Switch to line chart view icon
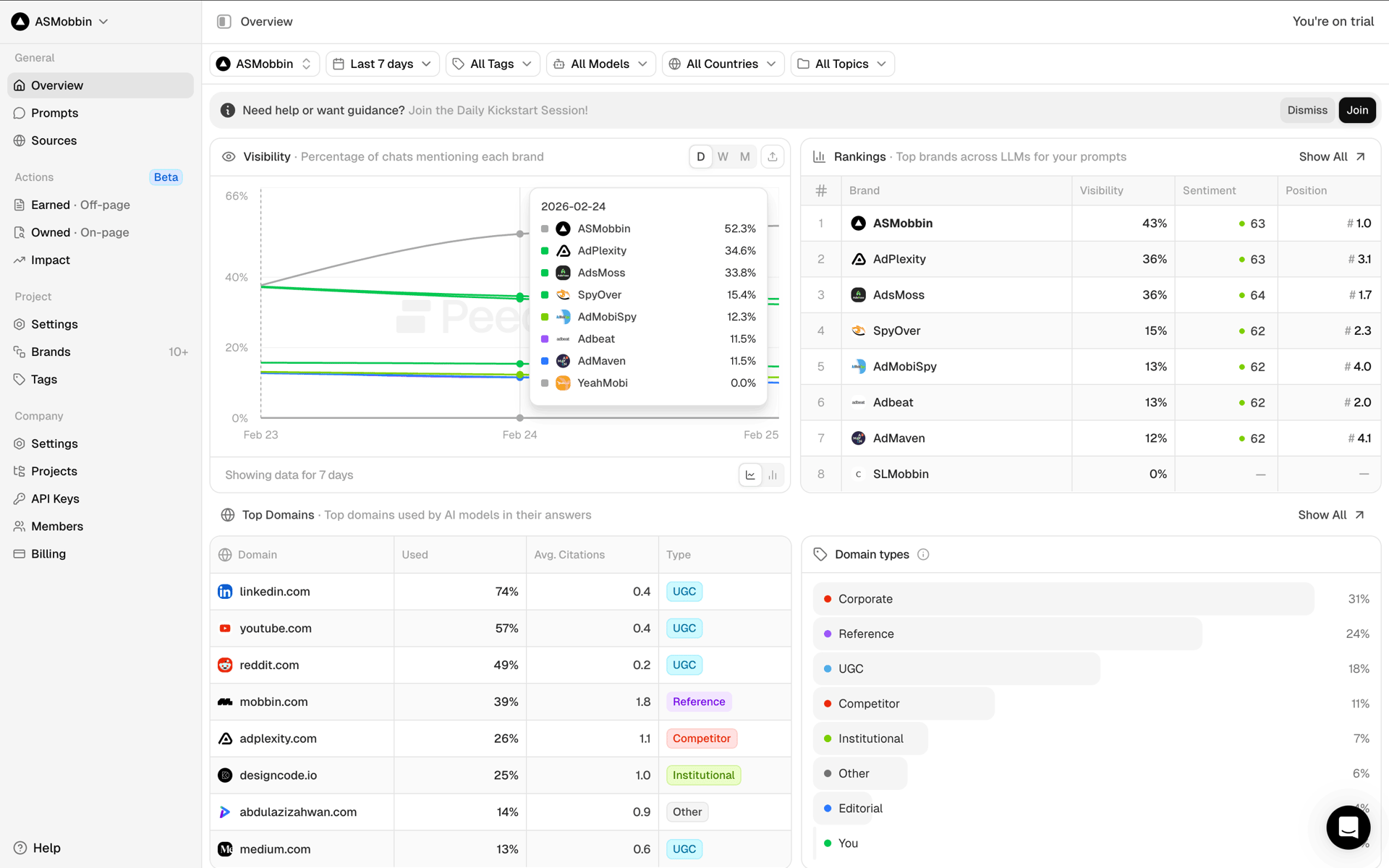Viewport: 1389px width, 868px height. pyautogui.click(x=750, y=475)
